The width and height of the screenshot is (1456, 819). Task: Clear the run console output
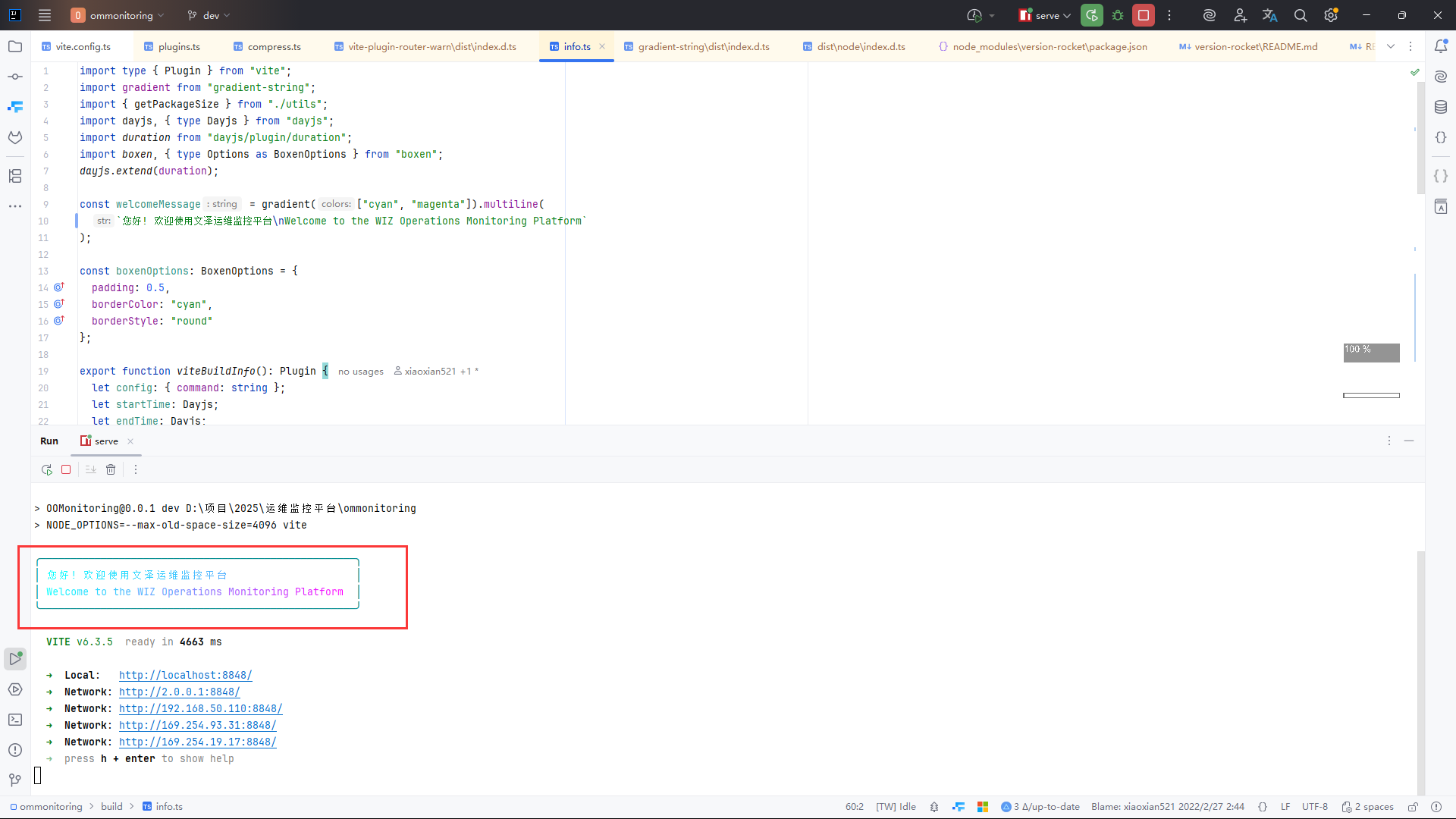[x=111, y=469]
